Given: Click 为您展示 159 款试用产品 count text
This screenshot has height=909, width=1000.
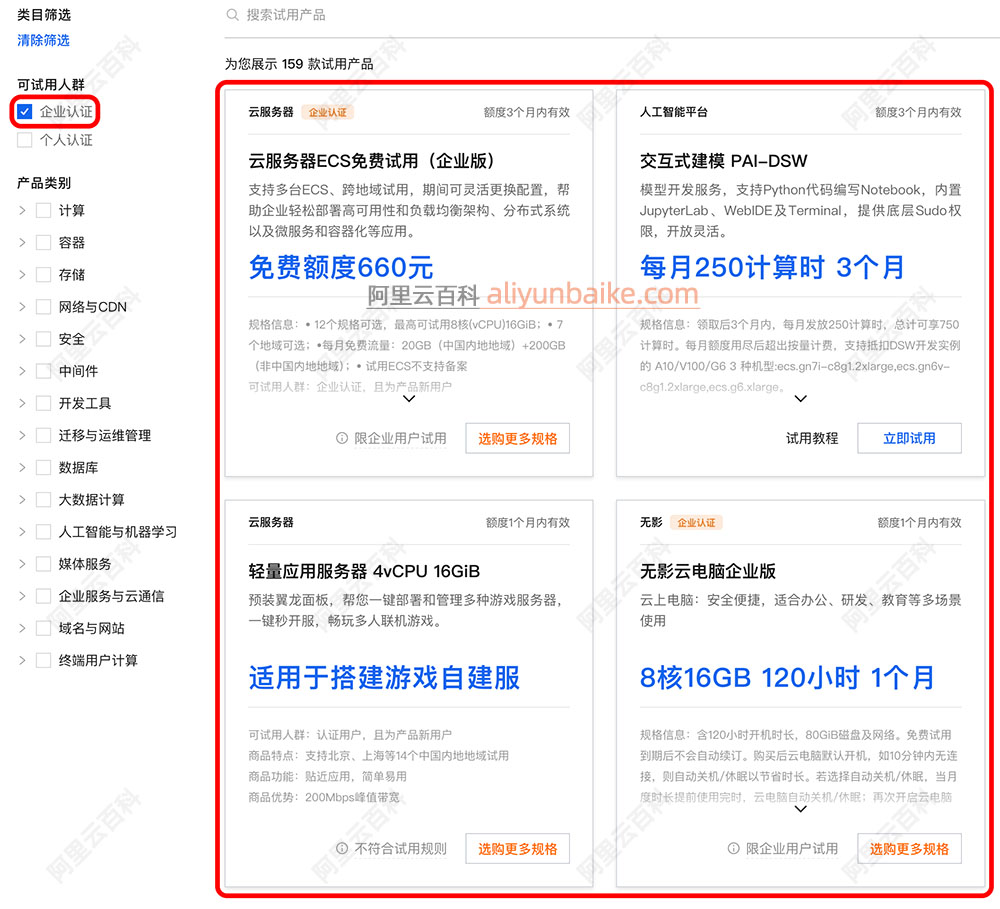Looking at the screenshot, I should tap(299, 64).
